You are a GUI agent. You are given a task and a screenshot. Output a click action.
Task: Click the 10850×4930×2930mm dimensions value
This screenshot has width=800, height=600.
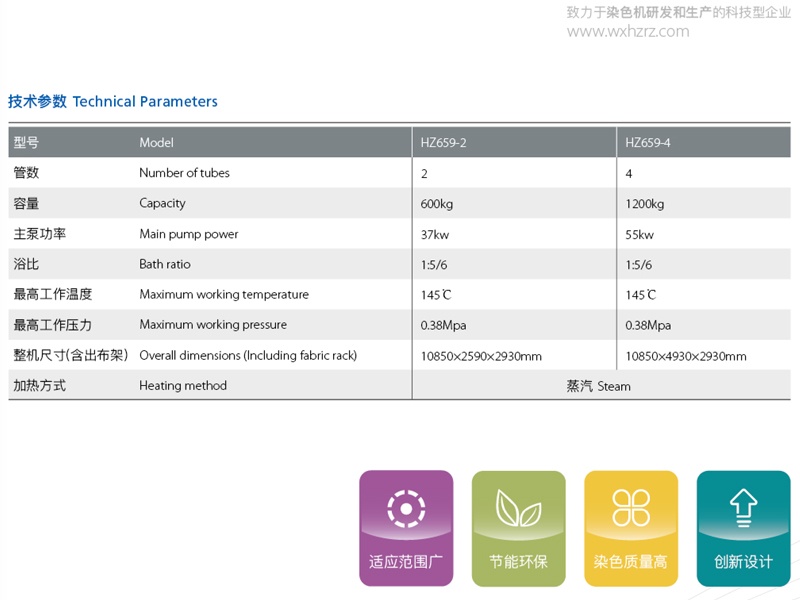coord(686,356)
